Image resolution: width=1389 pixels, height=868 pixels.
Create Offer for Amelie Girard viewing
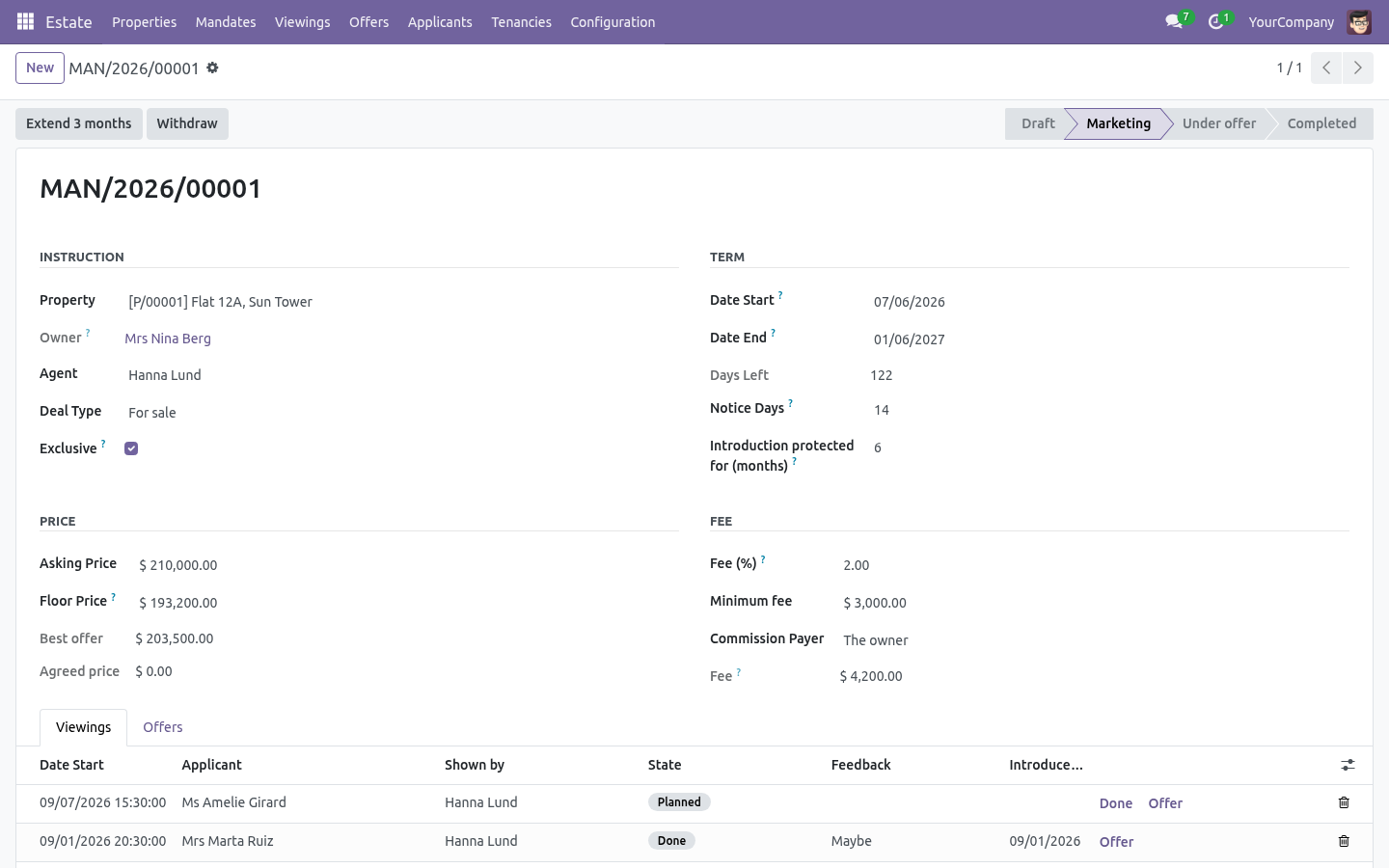click(x=1165, y=803)
